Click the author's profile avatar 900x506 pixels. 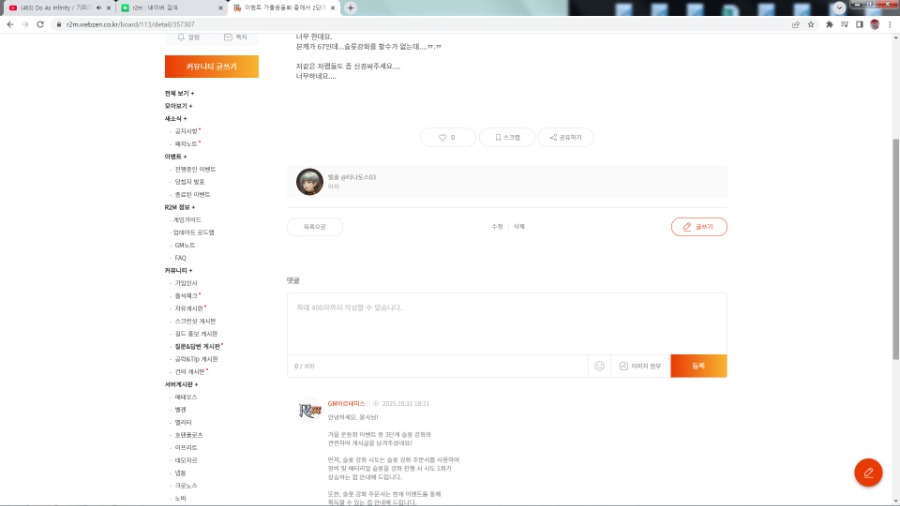pyautogui.click(x=309, y=181)
